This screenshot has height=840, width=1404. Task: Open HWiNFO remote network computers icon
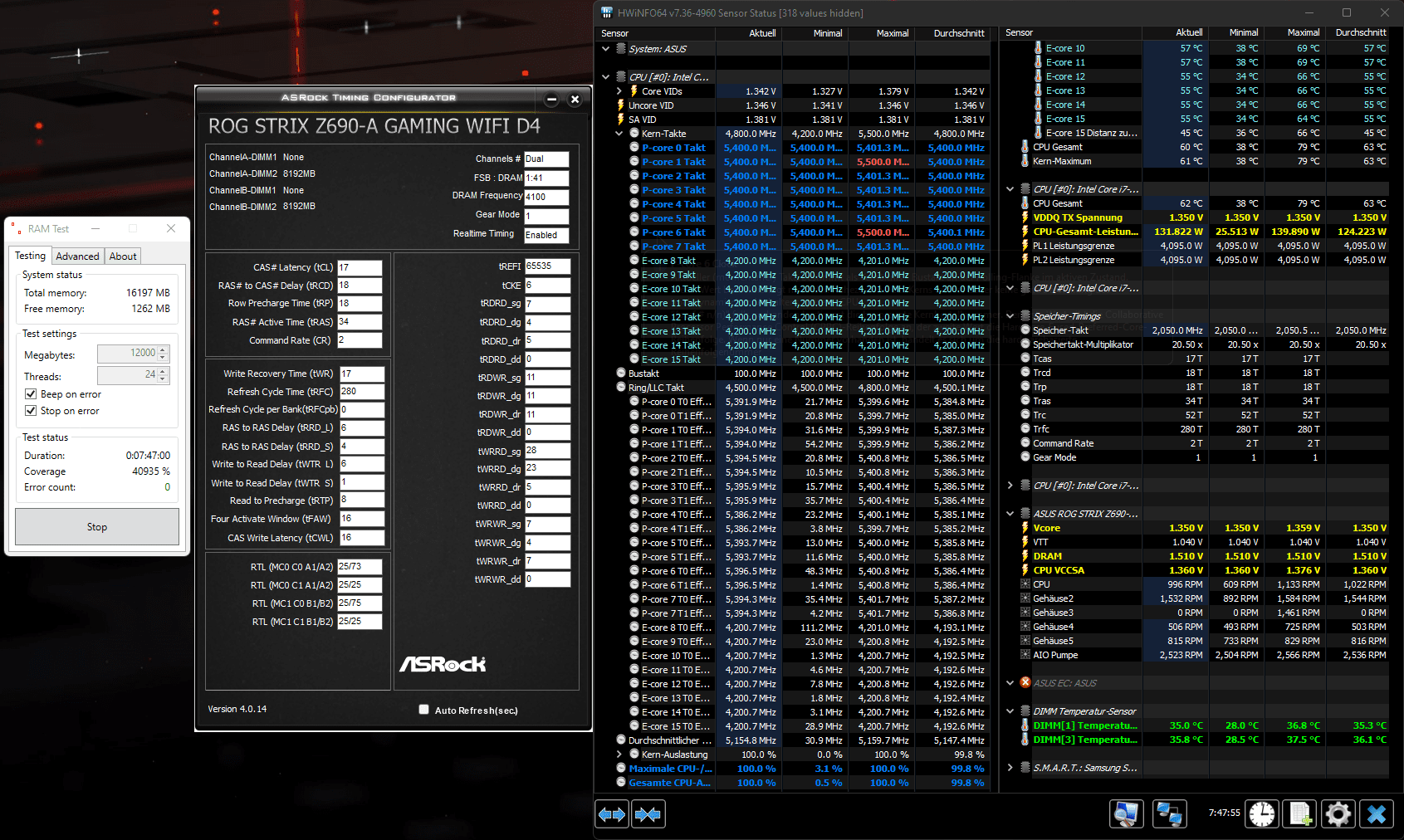1169,814
